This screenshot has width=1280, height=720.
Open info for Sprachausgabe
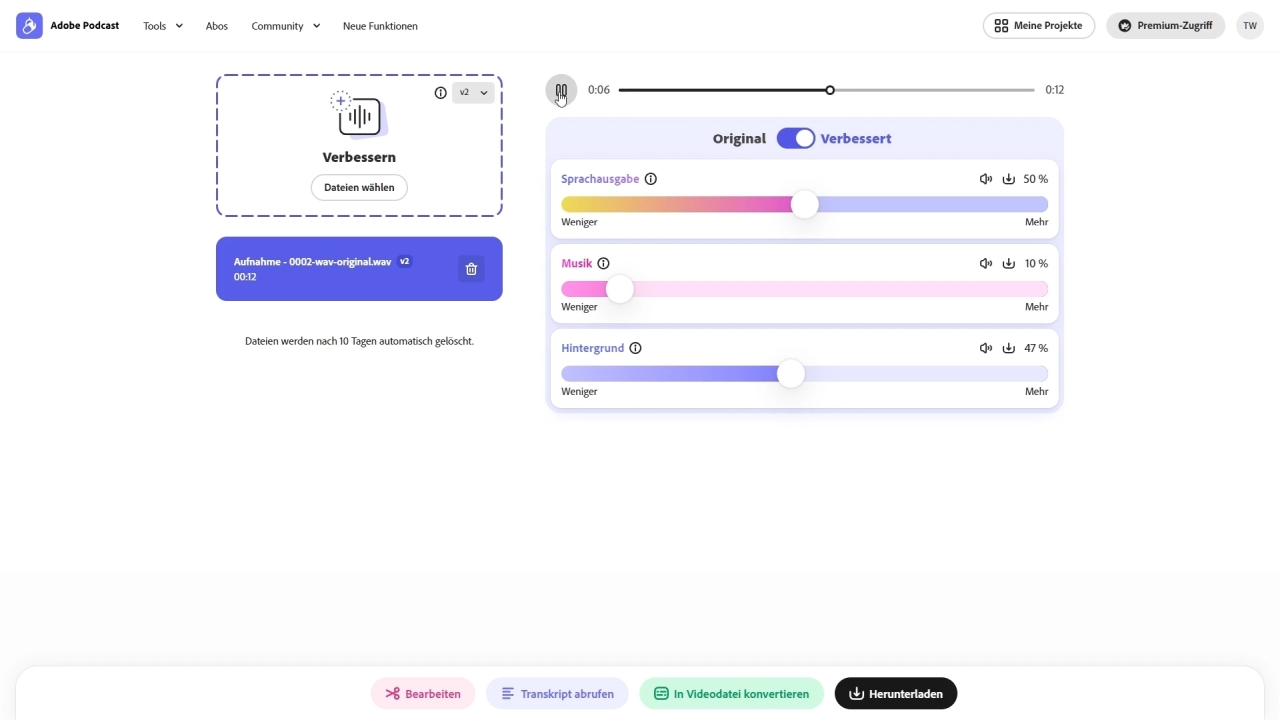(x=651, y=179)
